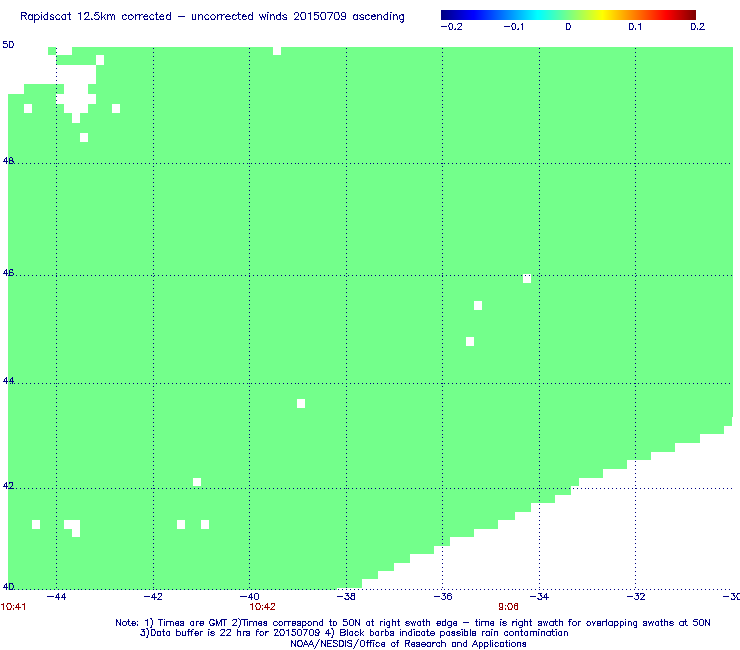The width and height of the screenshot is (740, 650).
Task: Click the NOAA/NESDIS credit line
Action: pyautogui.click(x=408, y=644)
